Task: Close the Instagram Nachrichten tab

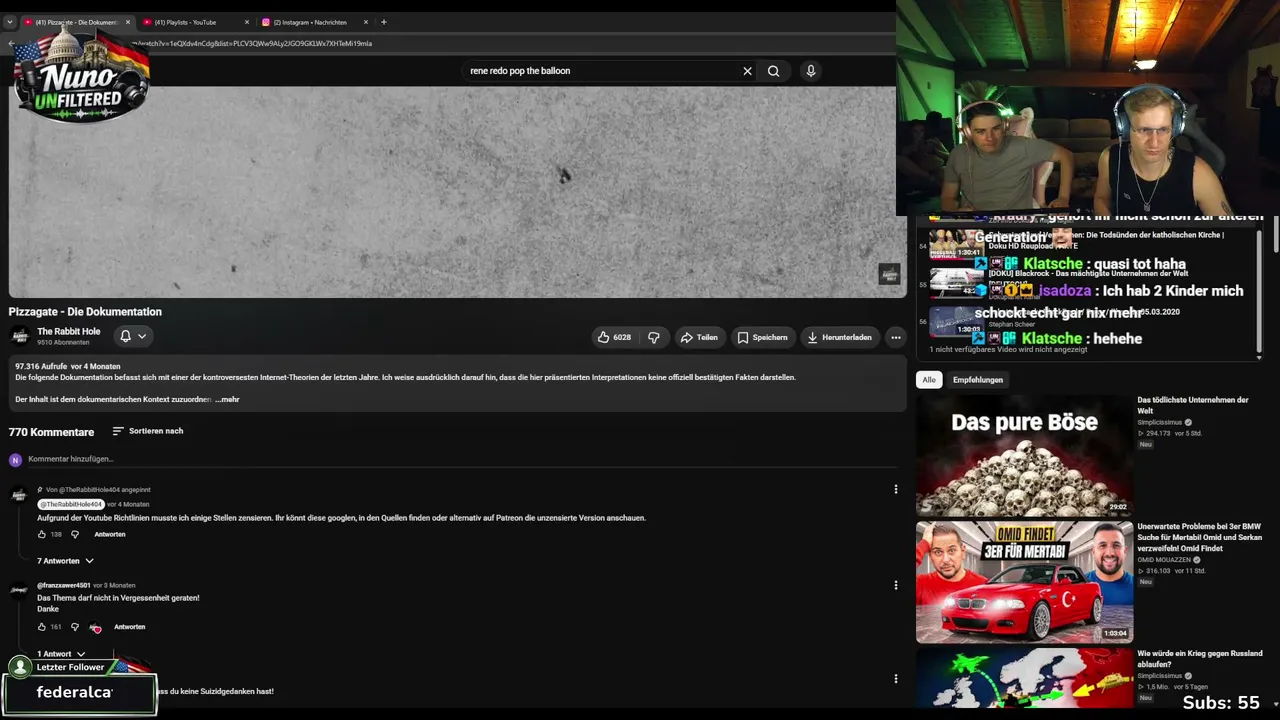Action: [366, 22]
